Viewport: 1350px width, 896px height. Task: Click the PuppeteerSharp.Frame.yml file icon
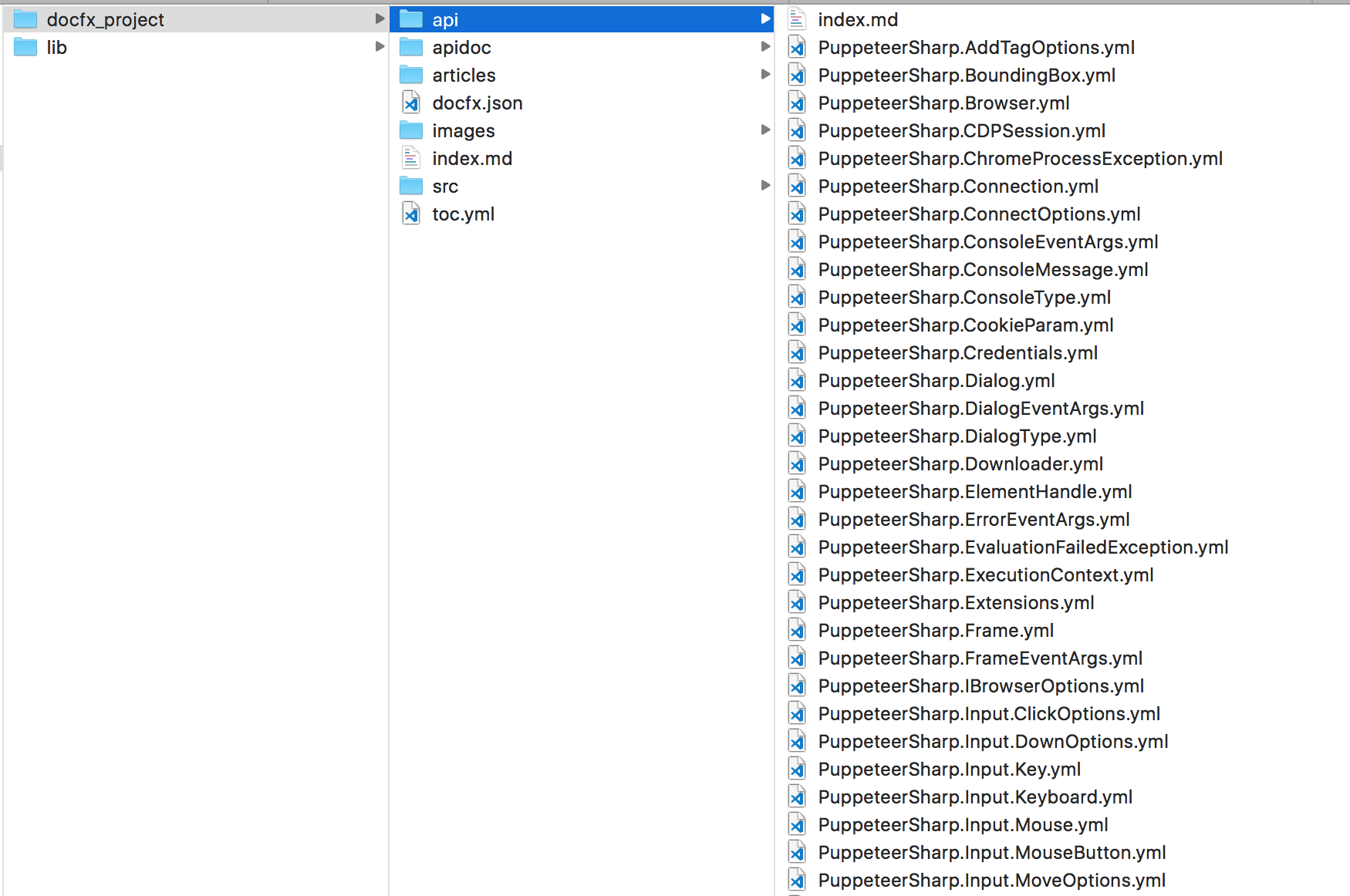(797, 630)
